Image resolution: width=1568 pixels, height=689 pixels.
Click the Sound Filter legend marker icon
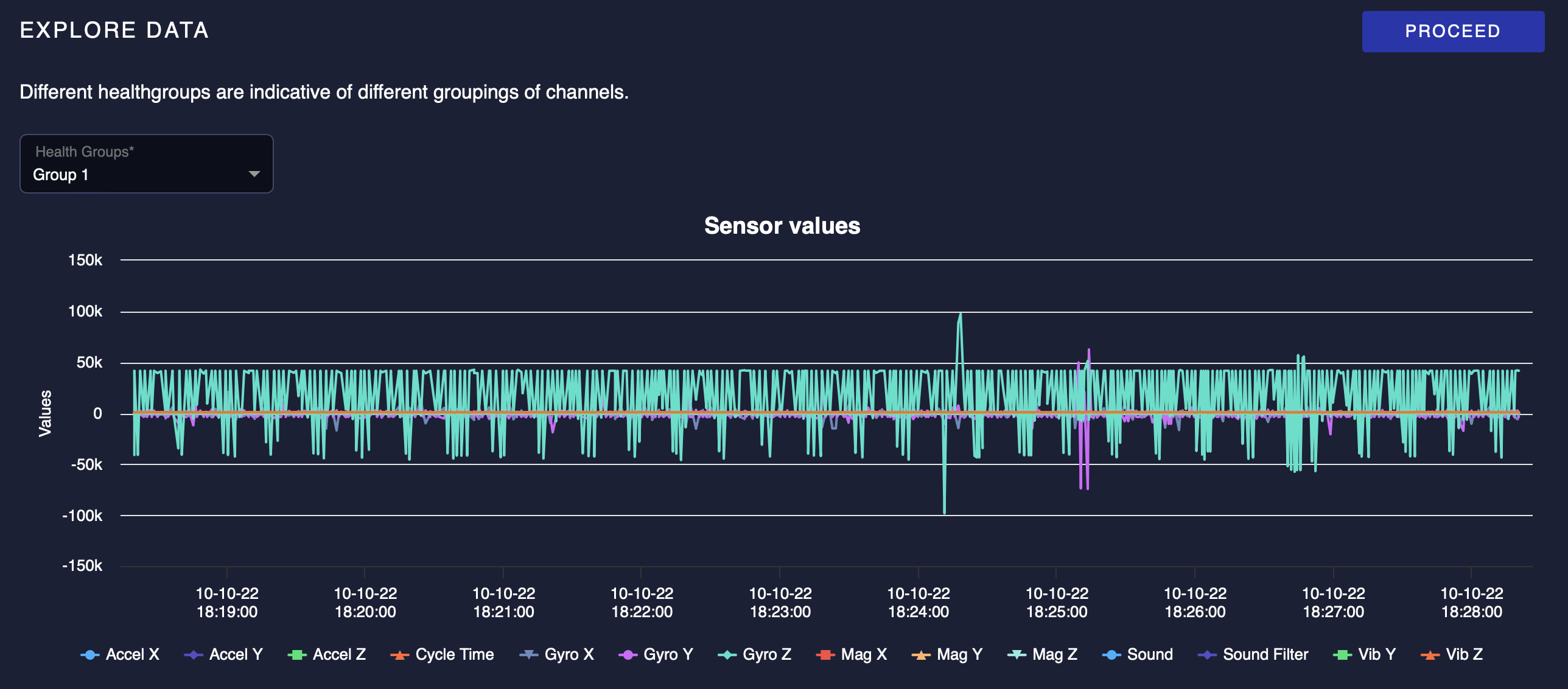[1207, 655]
